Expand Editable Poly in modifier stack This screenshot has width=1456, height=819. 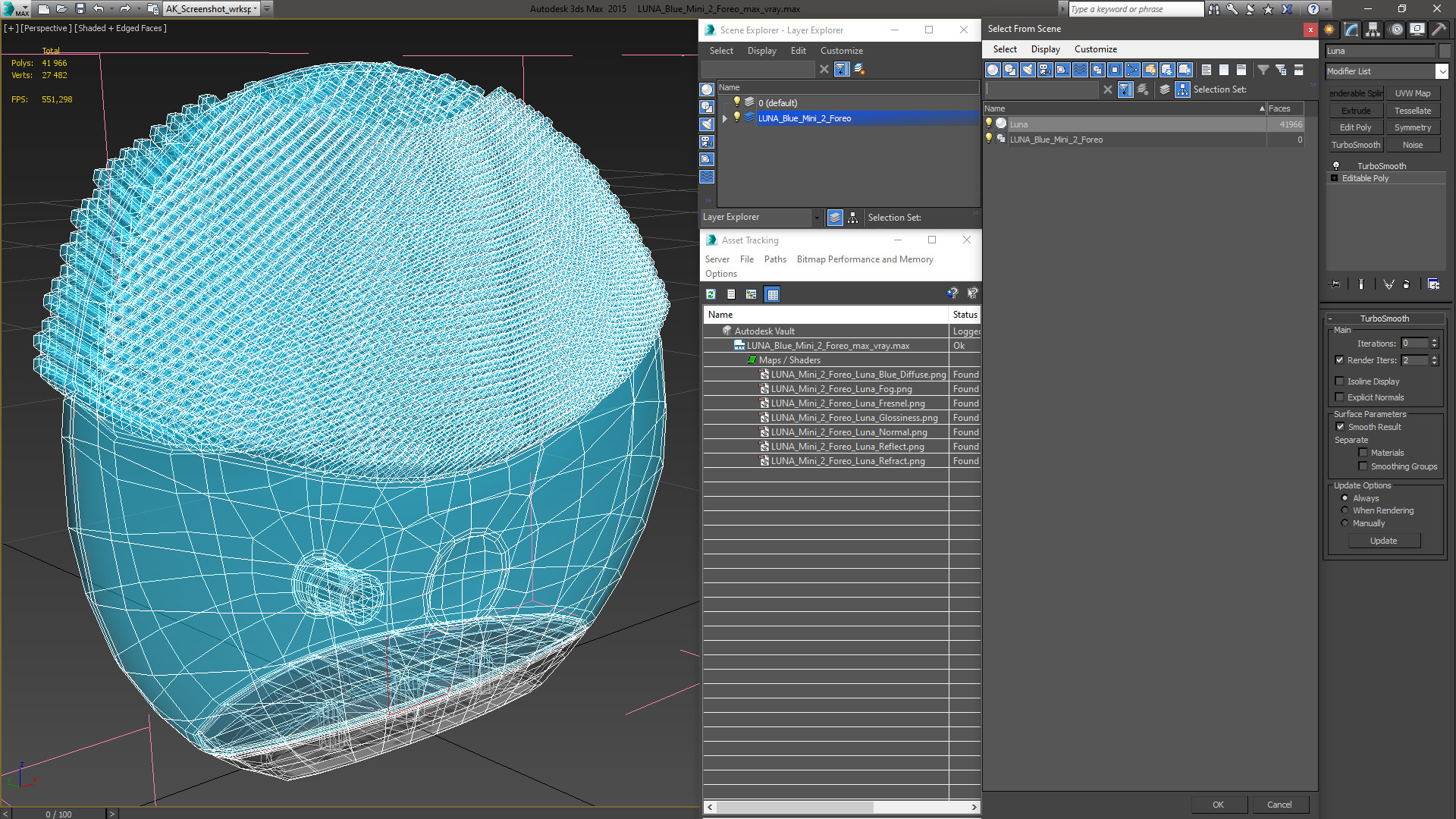coord(1334,178)
